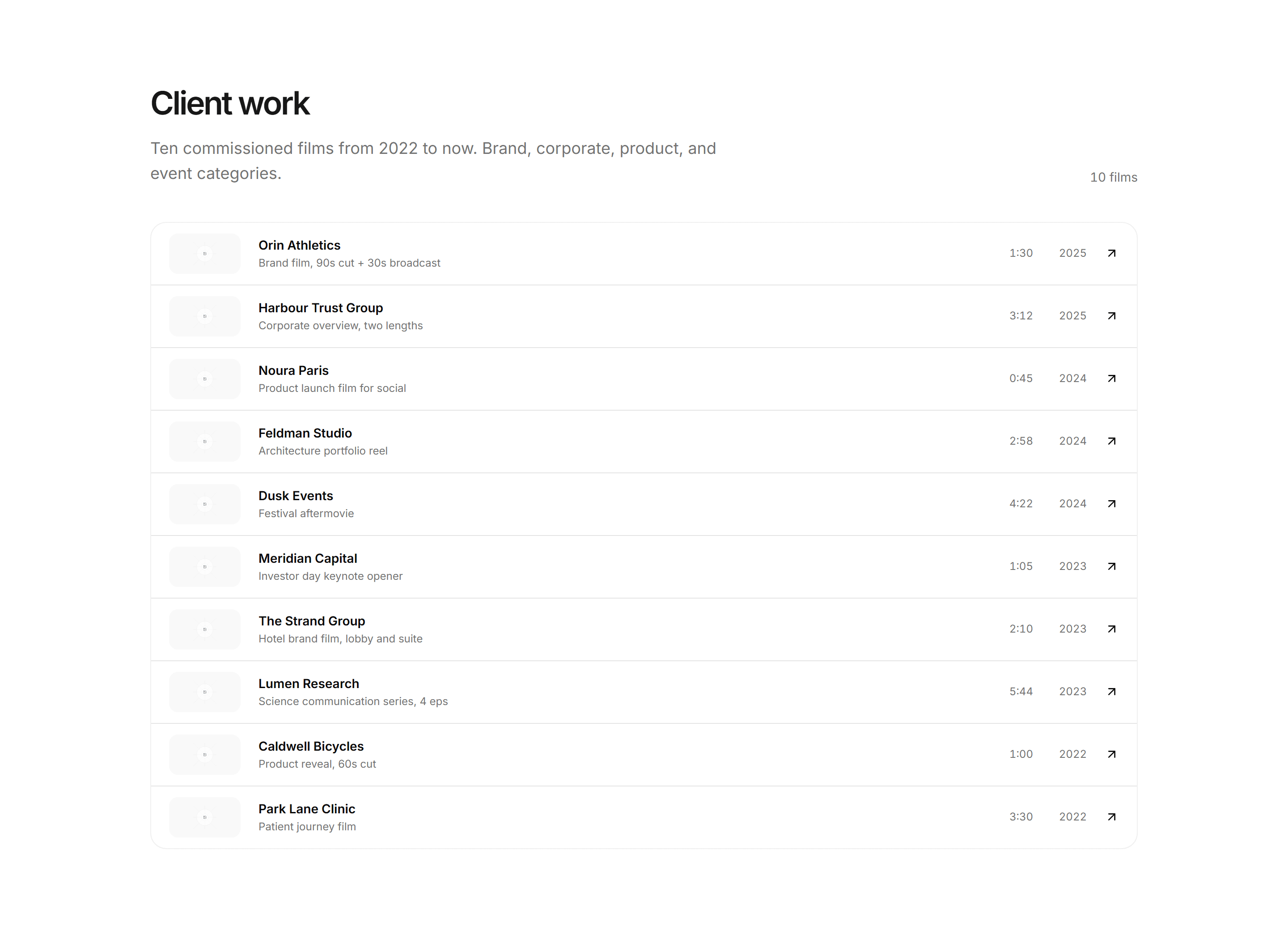Click the 2023 year in Lumen Research row
The width and height of the screenshot is (1288, 935).
pyautogui.click(x=1072, y=692)
